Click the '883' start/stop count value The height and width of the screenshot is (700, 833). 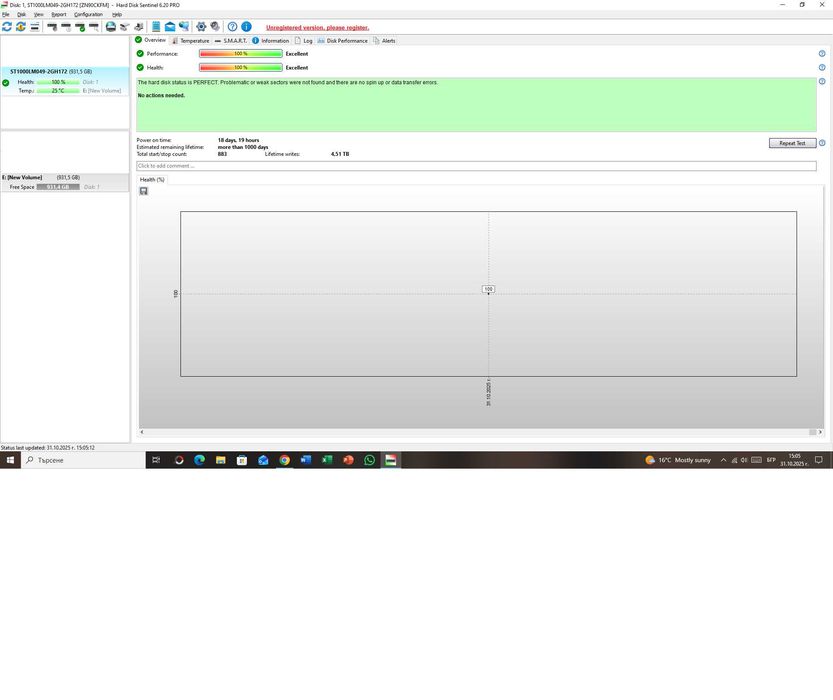click(x=222, y=154)
